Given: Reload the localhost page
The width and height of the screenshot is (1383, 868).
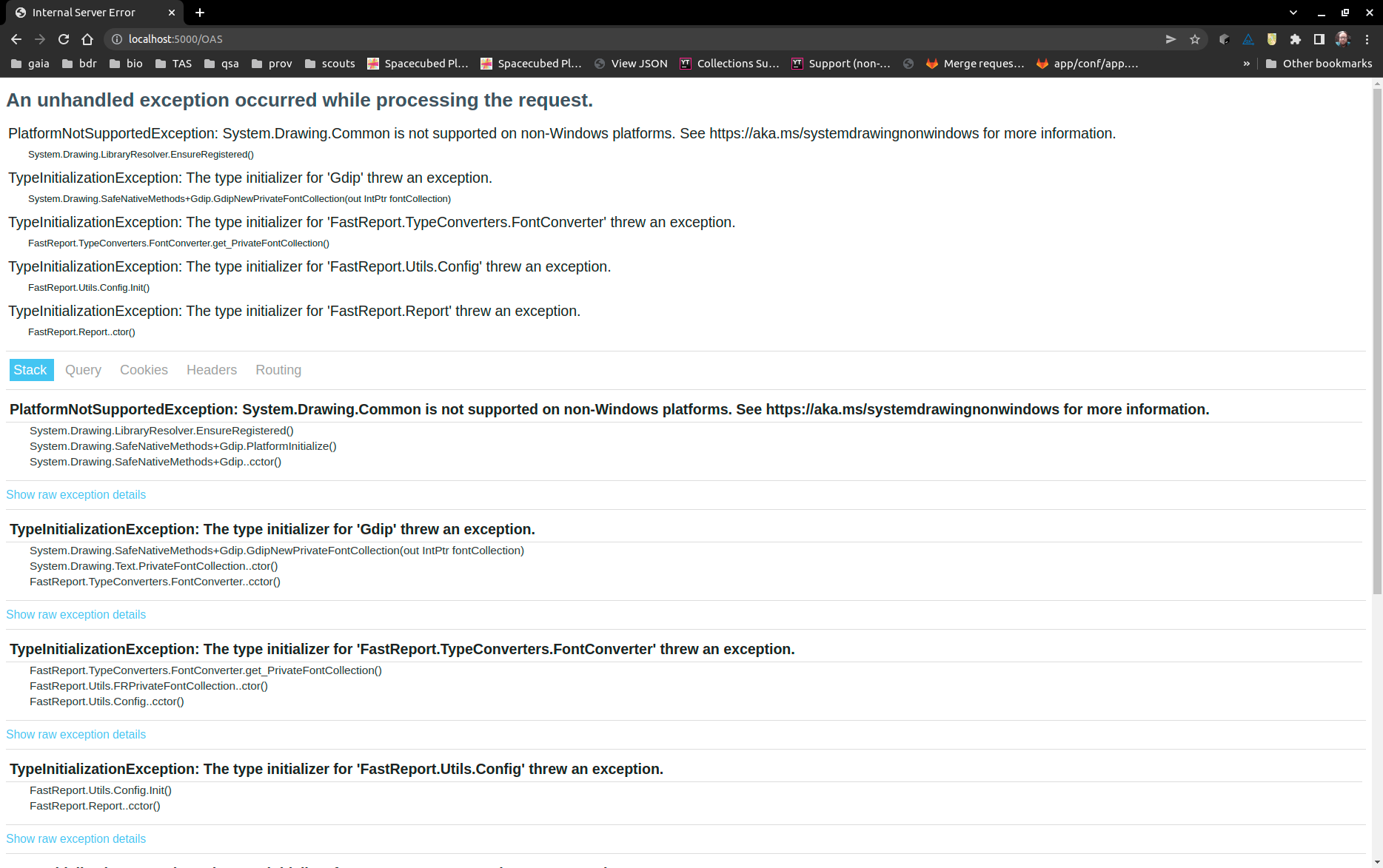Looking at the screenshot, I should [64, 39].
